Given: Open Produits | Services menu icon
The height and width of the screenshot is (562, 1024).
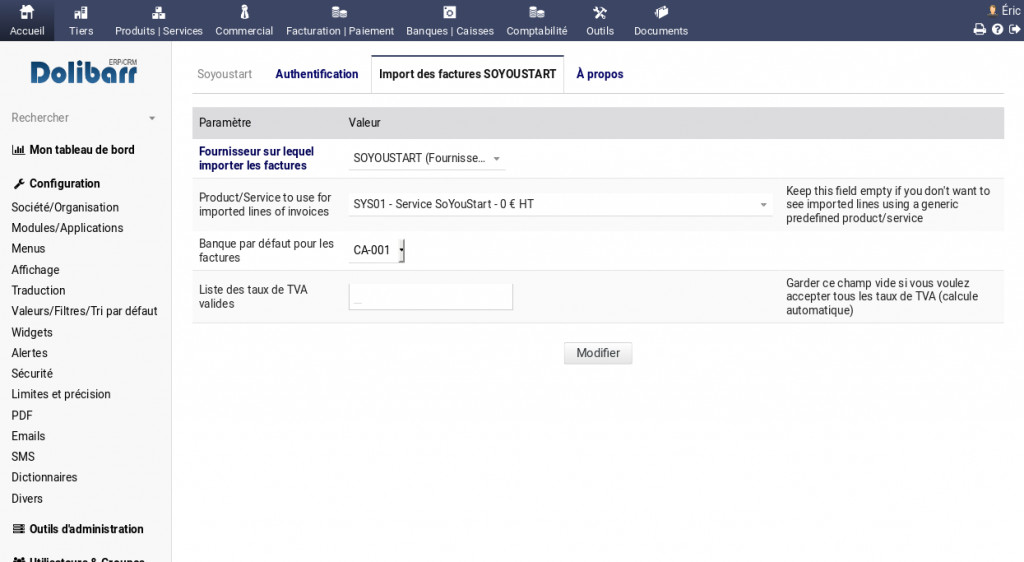Looking at the screenshot, I should 159,12.
